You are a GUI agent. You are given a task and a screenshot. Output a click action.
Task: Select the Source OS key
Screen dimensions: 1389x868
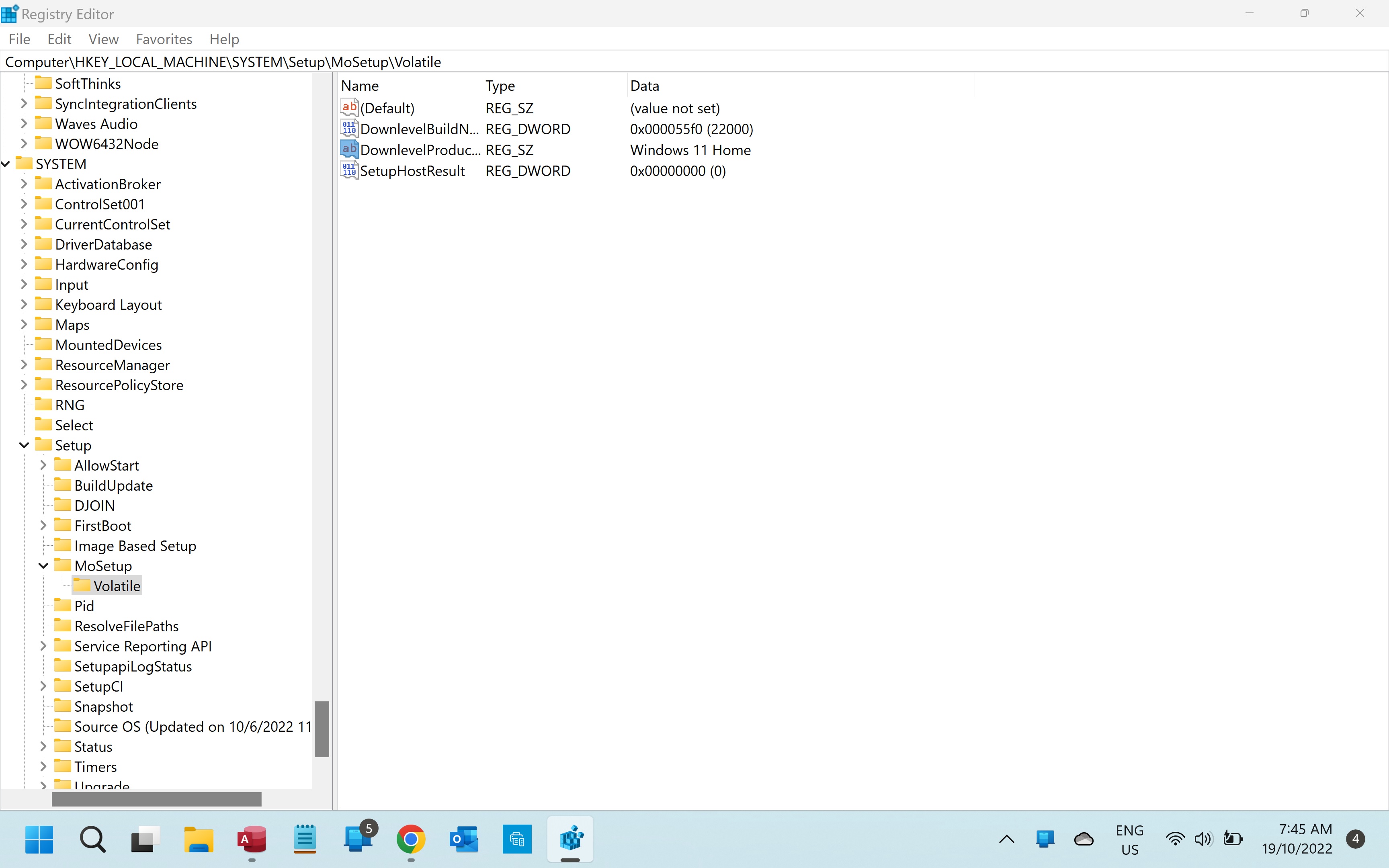point(193,726)
